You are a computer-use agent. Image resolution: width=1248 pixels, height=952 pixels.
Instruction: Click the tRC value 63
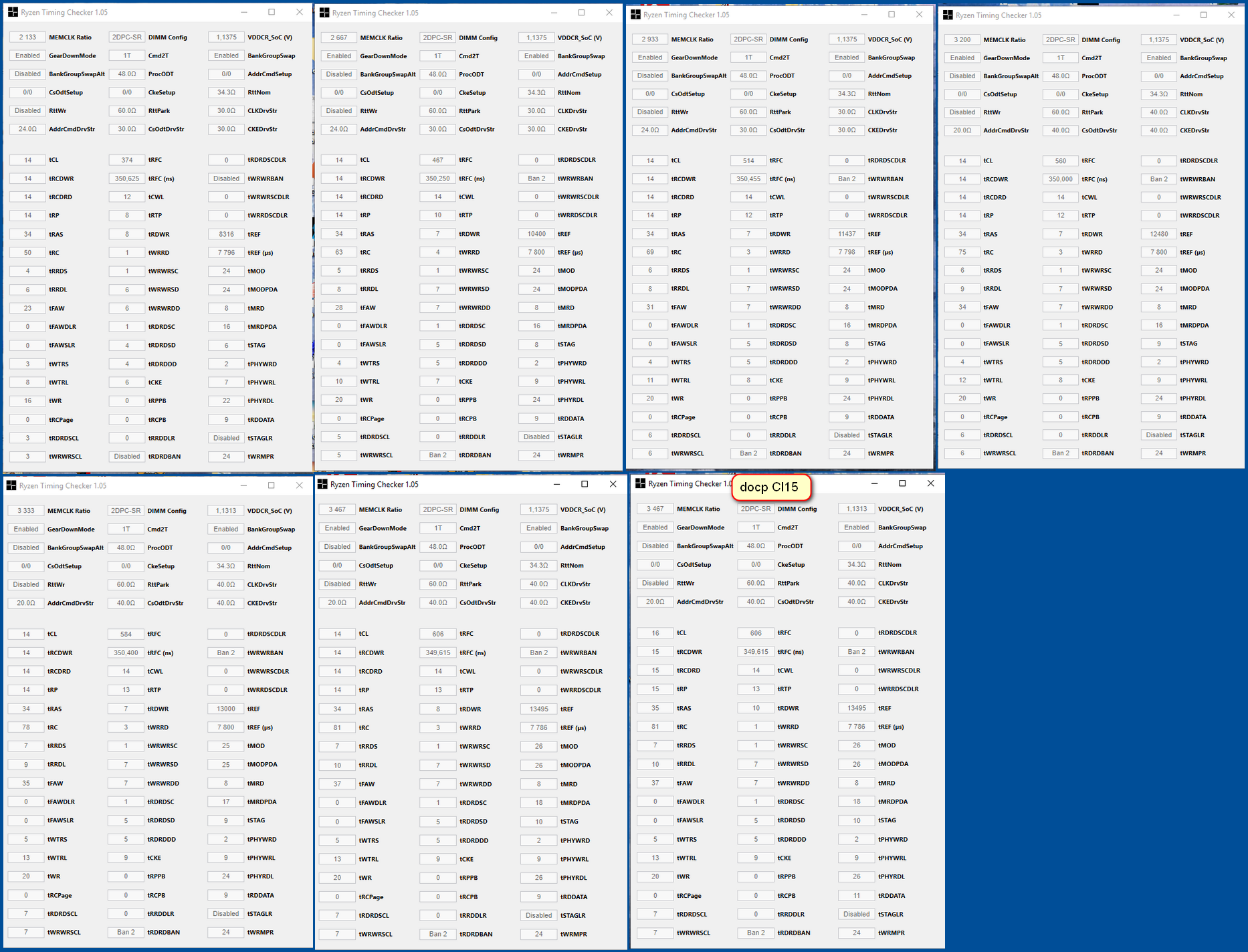click(x=339, y=253)
